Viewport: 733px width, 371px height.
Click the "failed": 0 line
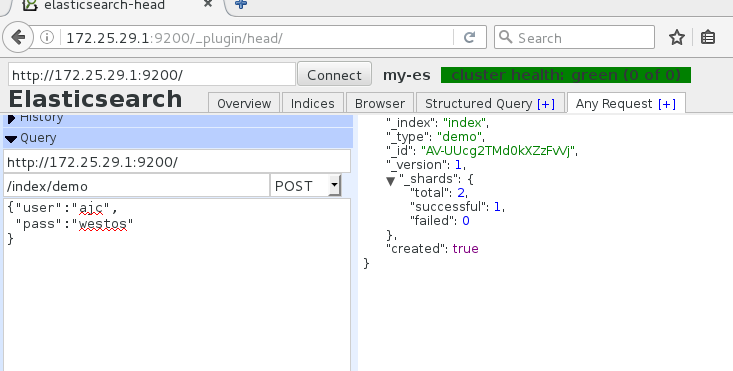pyautogui.click(x=439, y=221)
